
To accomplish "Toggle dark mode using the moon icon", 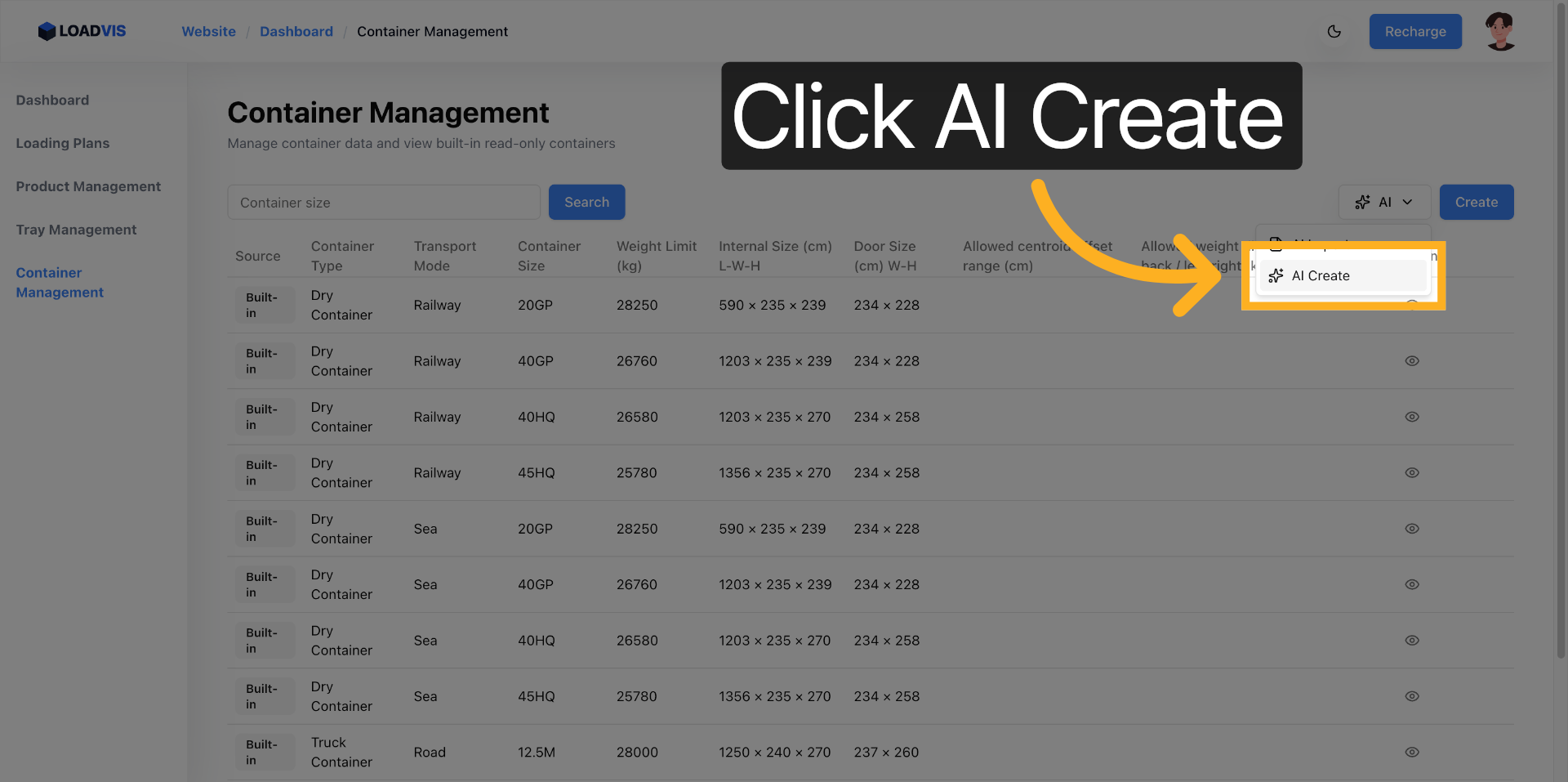I will pos(1334,31).
